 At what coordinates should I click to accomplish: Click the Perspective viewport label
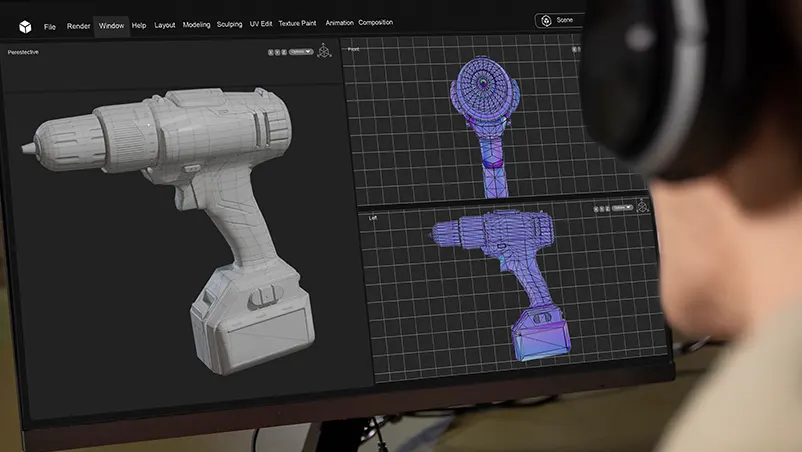click(23, 52)
